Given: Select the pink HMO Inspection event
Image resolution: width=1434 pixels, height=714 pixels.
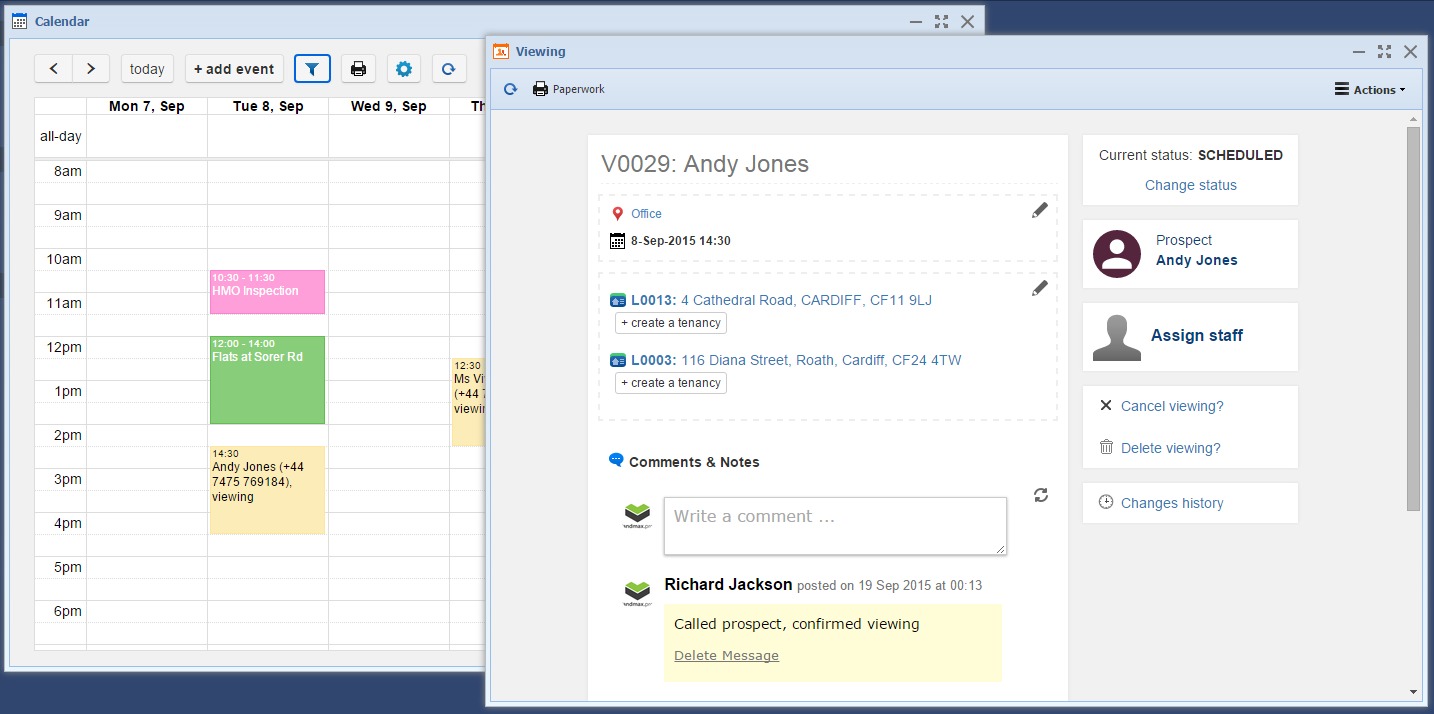Looking at the screenshot, I should click(x=267, y=292).
